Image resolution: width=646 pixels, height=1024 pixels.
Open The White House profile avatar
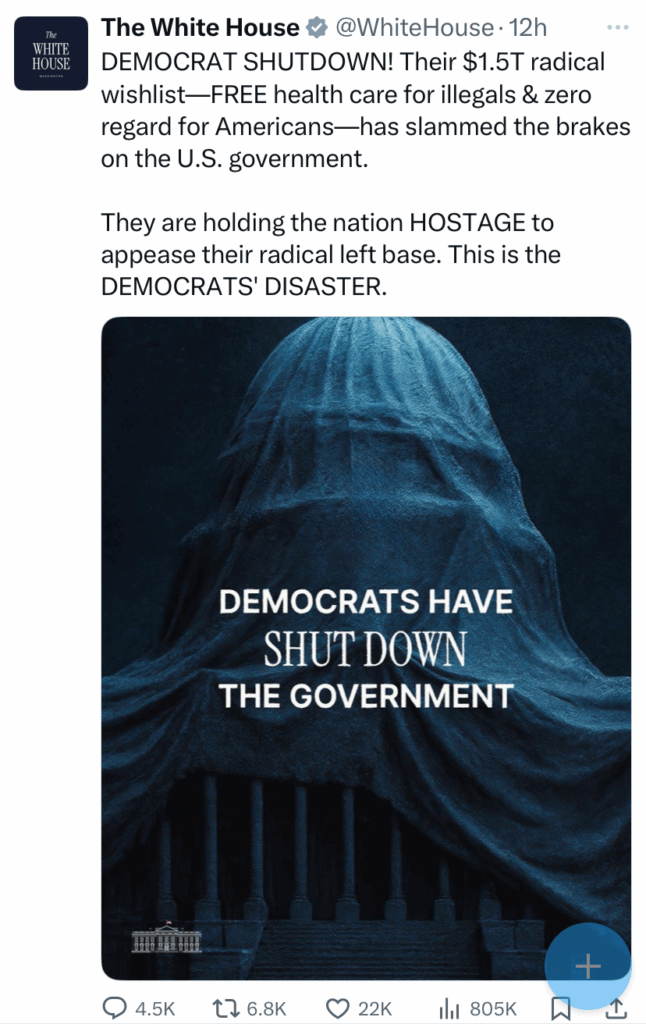[x=51, y=53]
